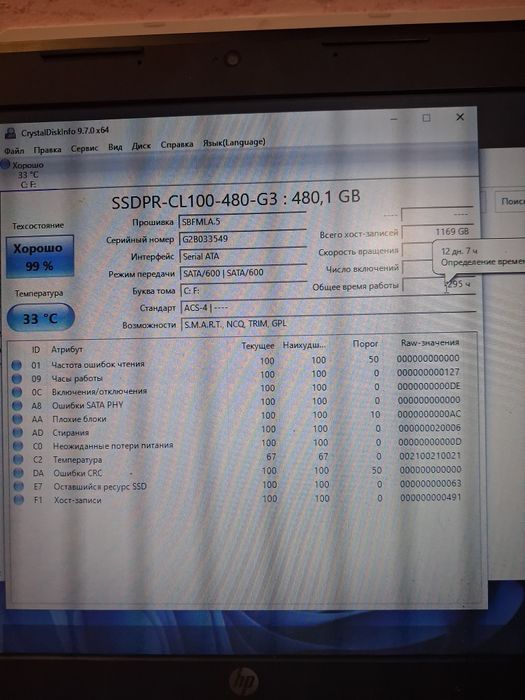This screenshot has height=700, width=525.
Task: Select the Хорошо 33 °C disk C: F: entry
Action: coord(23,174)
